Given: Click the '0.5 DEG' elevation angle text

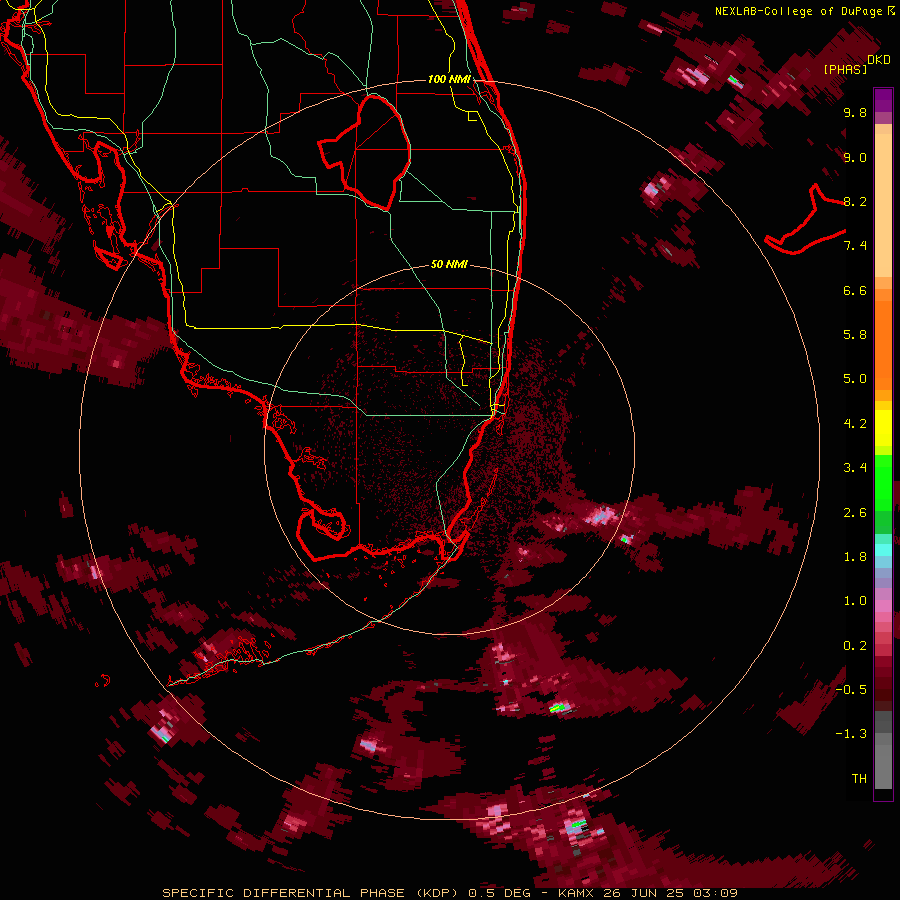Looking at the screenshot, I should (x=500, y=893).
